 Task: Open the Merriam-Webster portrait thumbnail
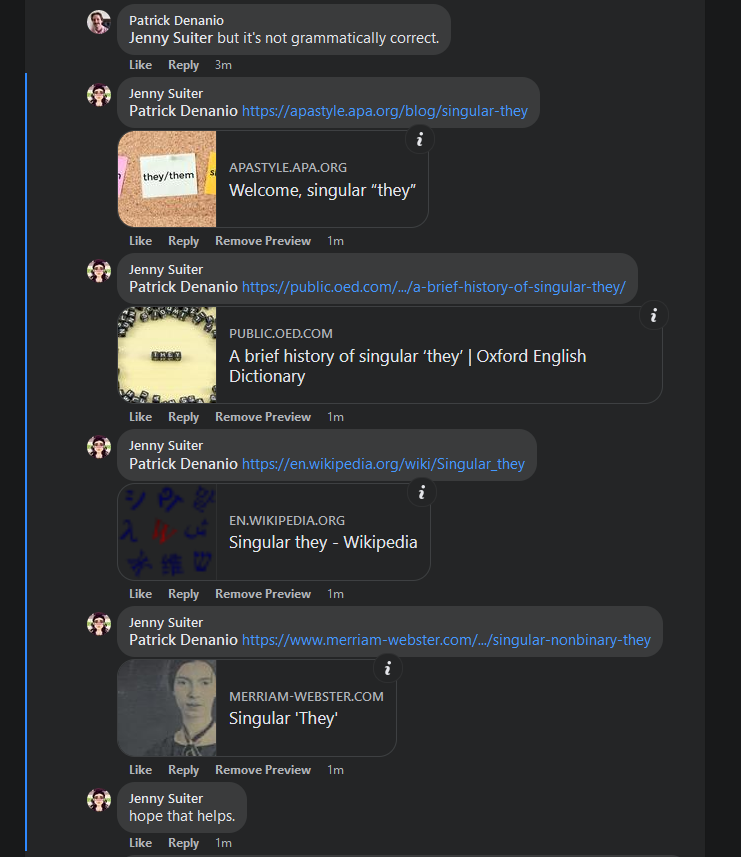(167, 708)
